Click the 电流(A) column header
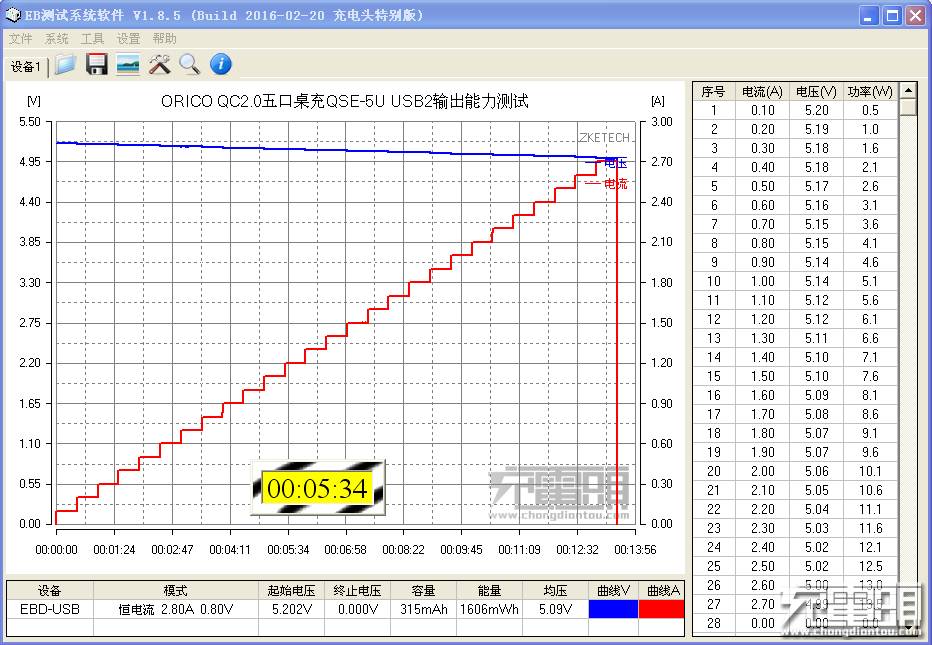 click(762, 92)
